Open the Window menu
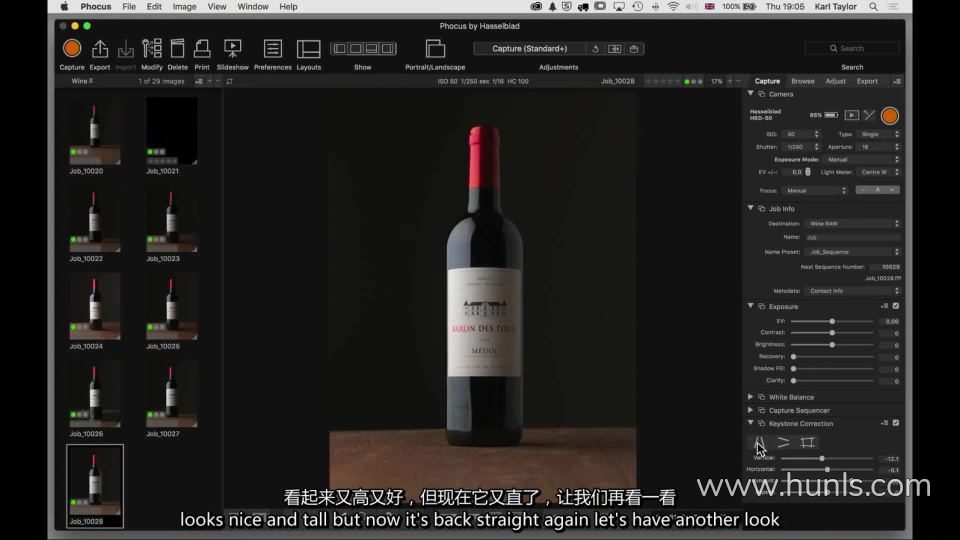The height and width of the screenshot is (540, 960). click(253, 7)
